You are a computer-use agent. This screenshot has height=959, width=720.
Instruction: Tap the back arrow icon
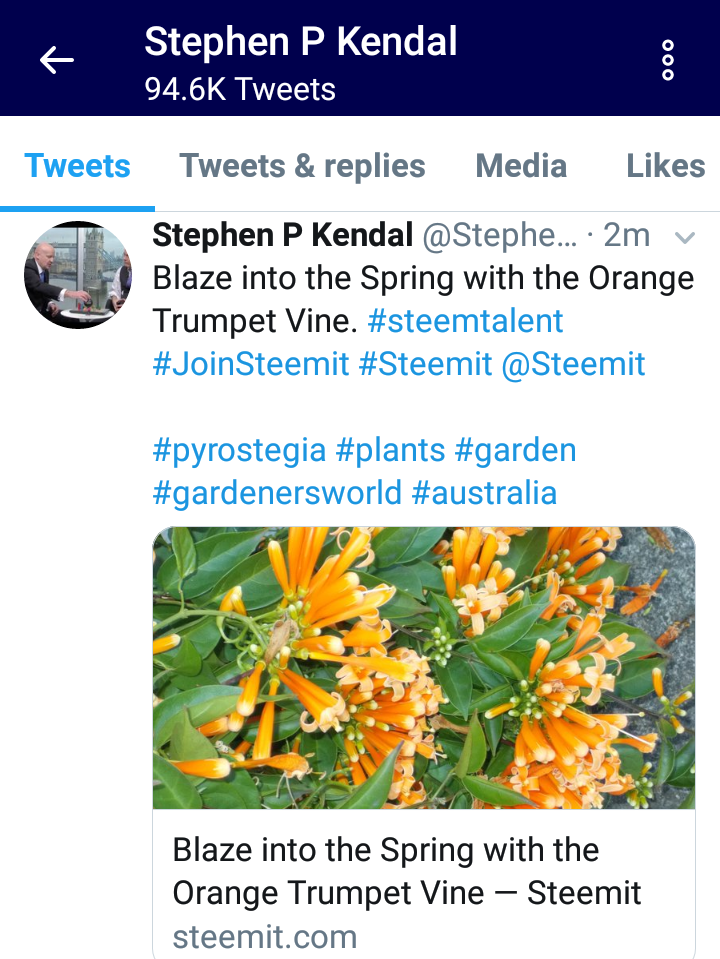[57, 60]
